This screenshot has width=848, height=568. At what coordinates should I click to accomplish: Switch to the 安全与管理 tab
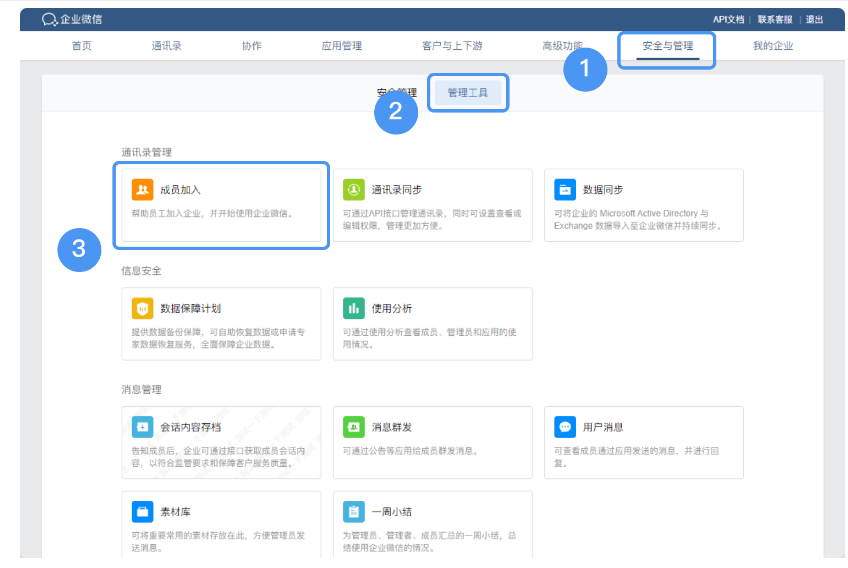[667, 46]
